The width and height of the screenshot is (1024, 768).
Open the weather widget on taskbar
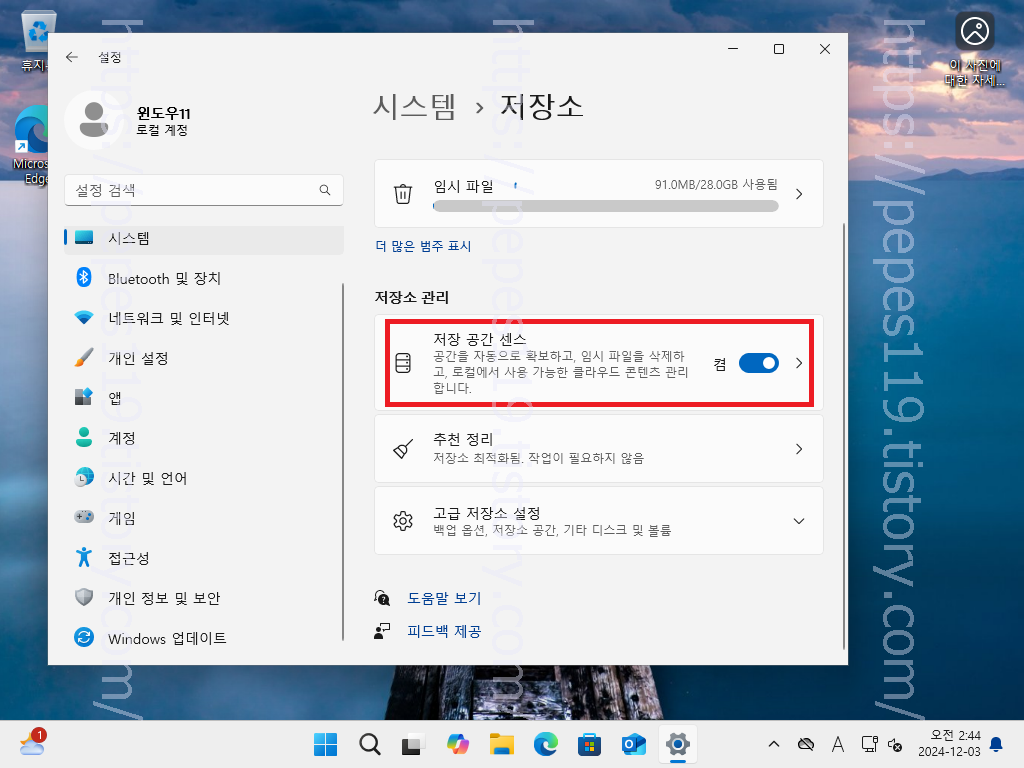tap(33, 743)
